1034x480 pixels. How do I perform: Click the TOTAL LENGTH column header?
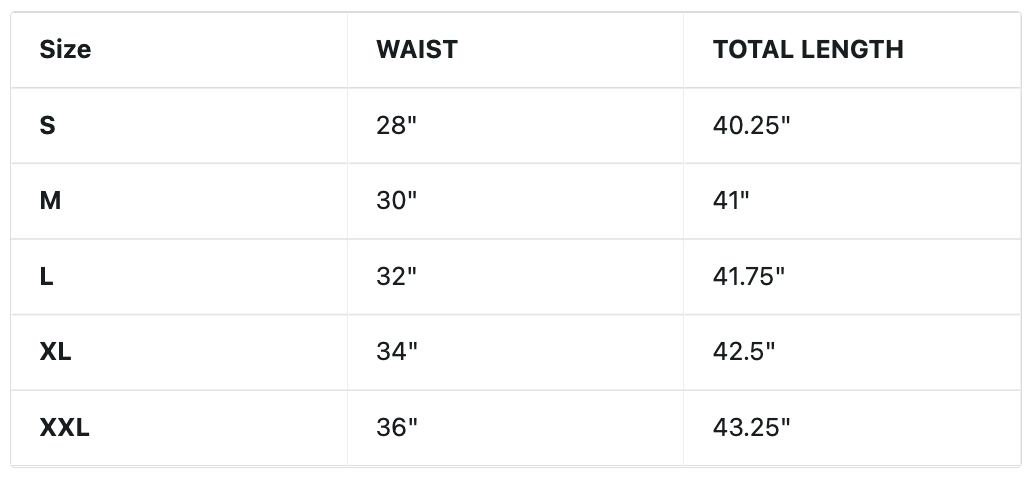point(808,49)
